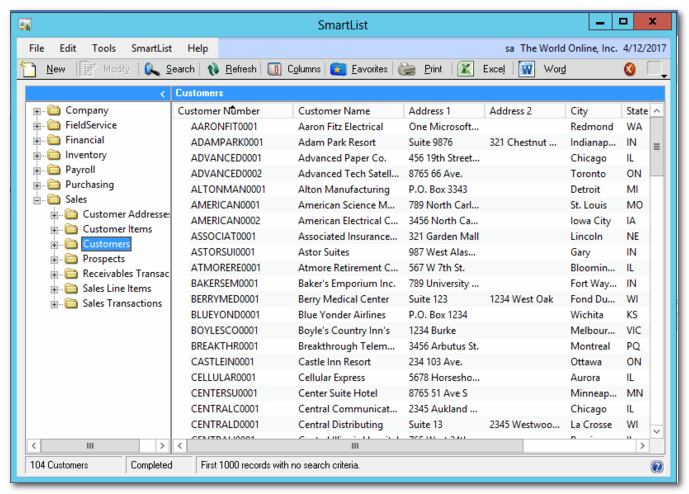Viewport: 689px width, 494px height.
Task: Expand the Purchasing tree node
Action: tap(37, 185)
